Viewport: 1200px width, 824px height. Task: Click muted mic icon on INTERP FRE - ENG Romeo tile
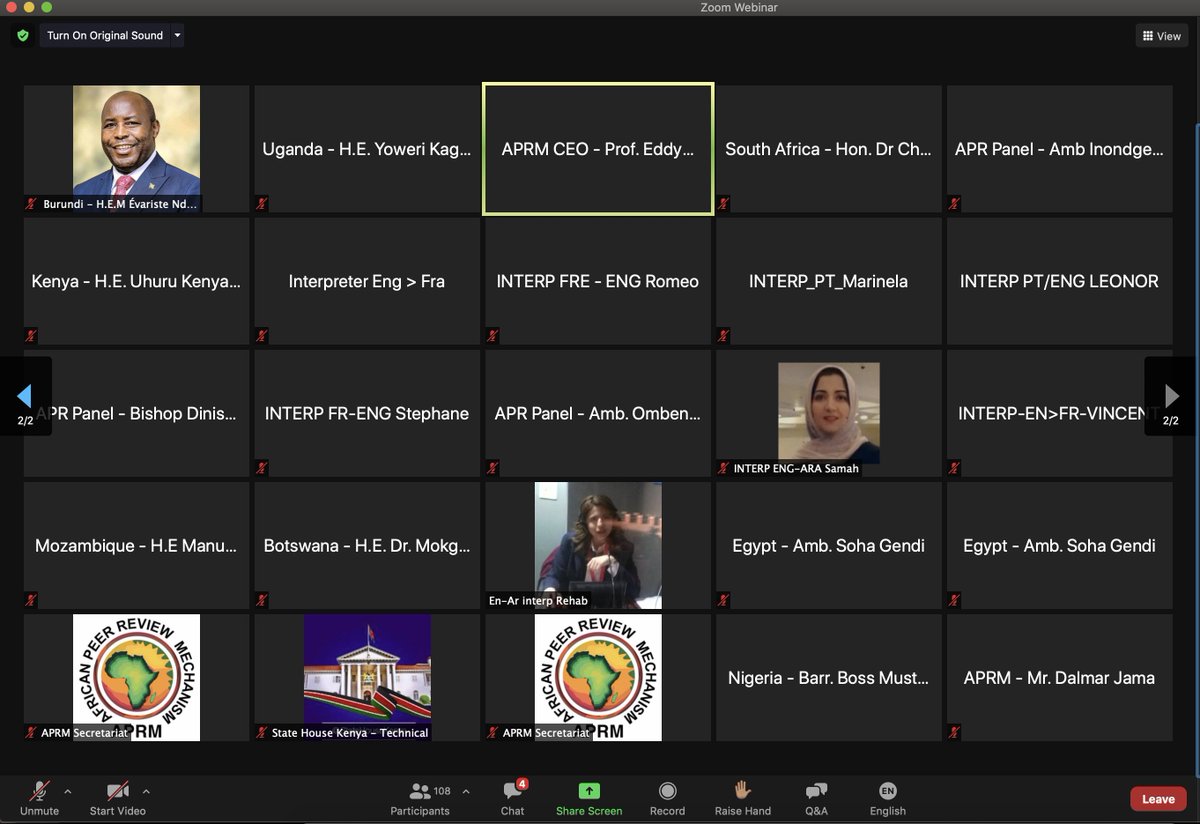point(493,336)
